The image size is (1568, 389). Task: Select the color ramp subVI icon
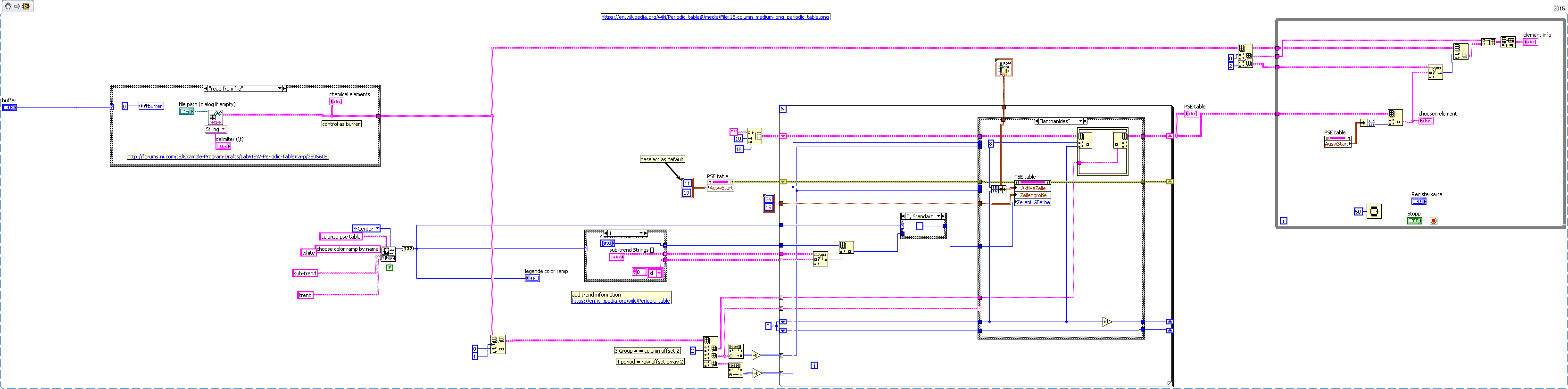coord(388,254)
